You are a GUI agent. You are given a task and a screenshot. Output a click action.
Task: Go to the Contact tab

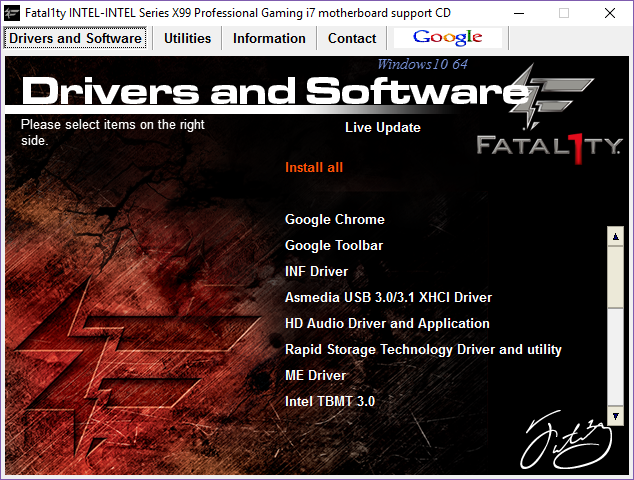point(352,38)
